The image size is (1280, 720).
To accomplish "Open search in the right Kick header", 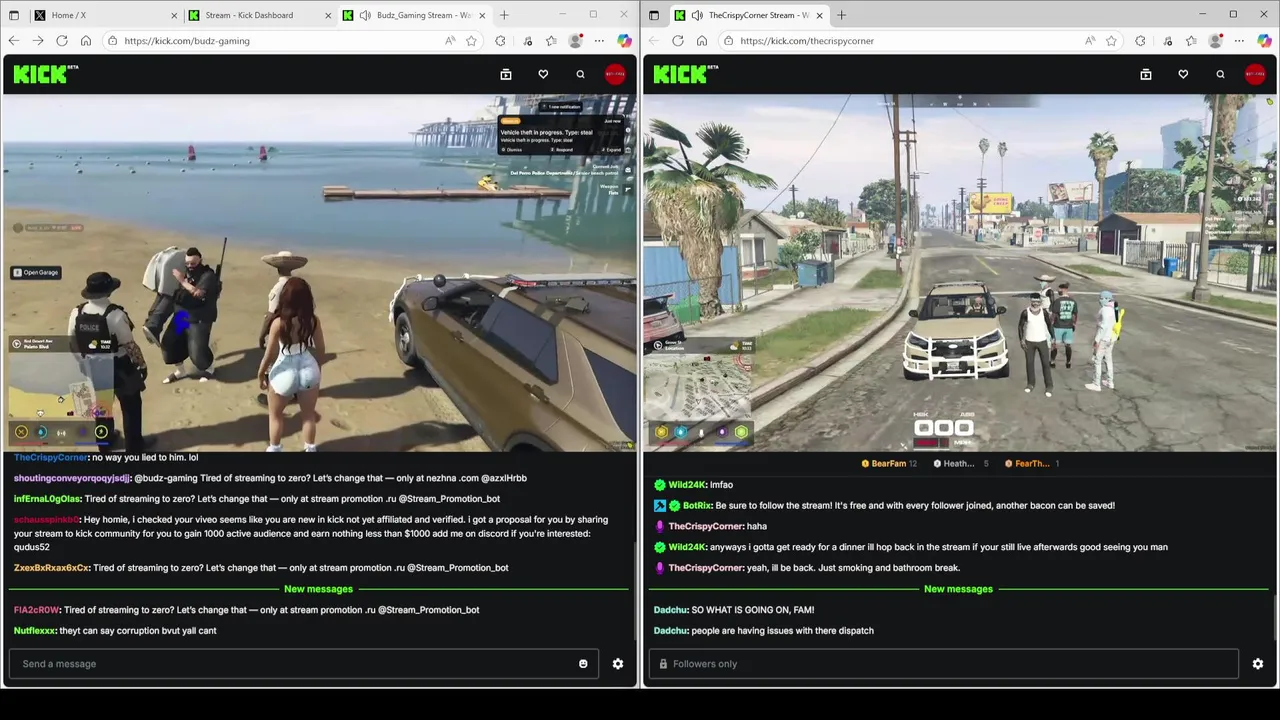I will [1220, 74].
